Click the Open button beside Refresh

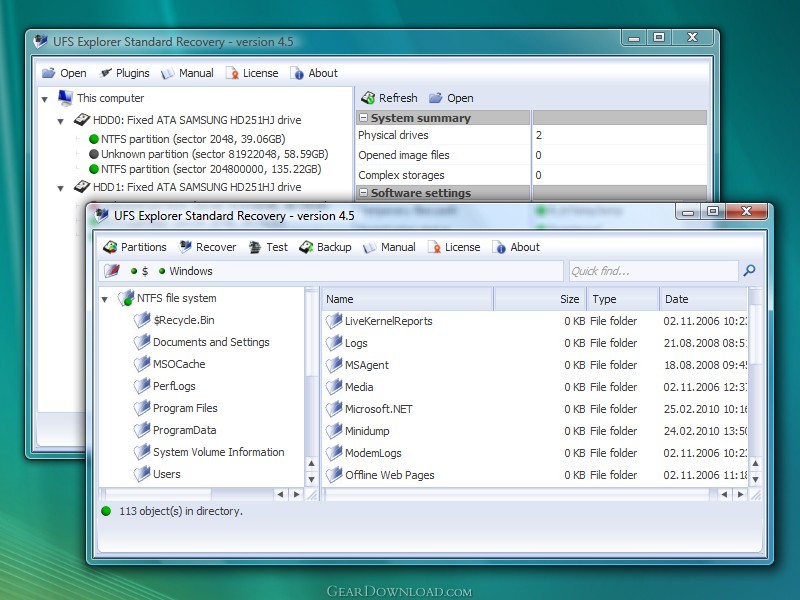pos(451,97)
